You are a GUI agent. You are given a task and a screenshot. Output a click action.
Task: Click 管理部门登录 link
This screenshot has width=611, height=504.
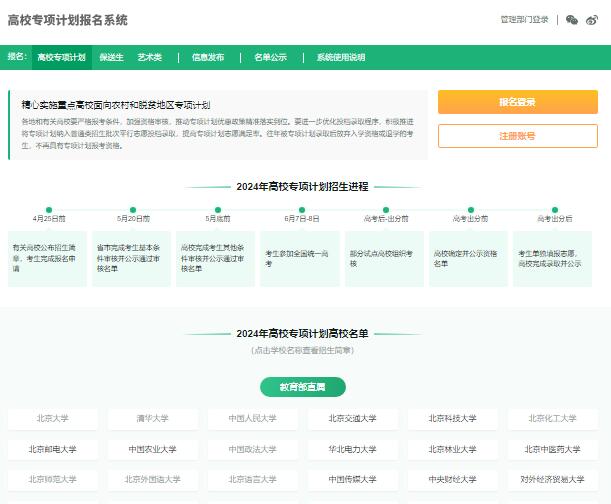point(524,19)
